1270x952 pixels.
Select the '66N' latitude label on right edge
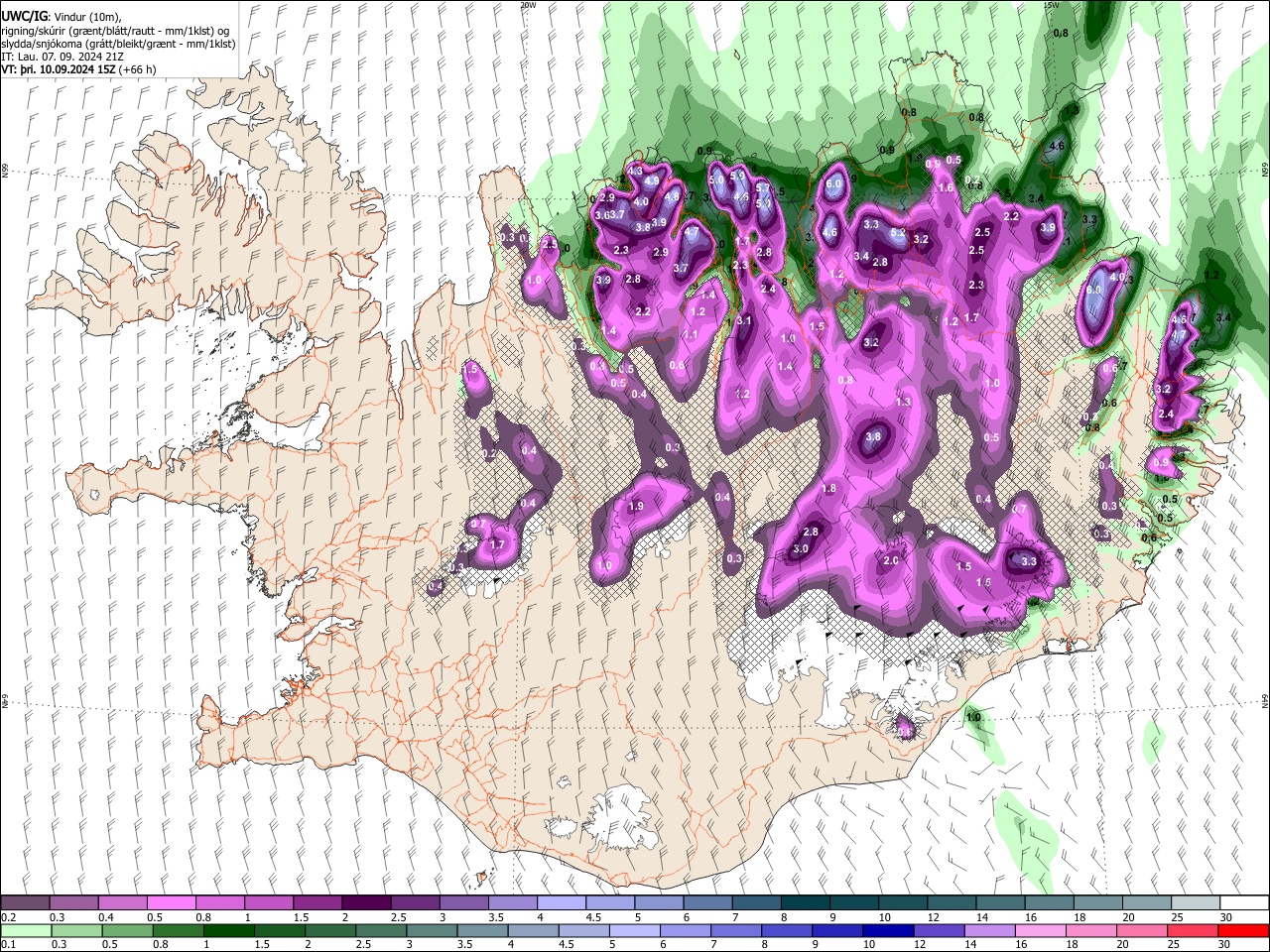pyautogui.click(x=1265, y=171)
